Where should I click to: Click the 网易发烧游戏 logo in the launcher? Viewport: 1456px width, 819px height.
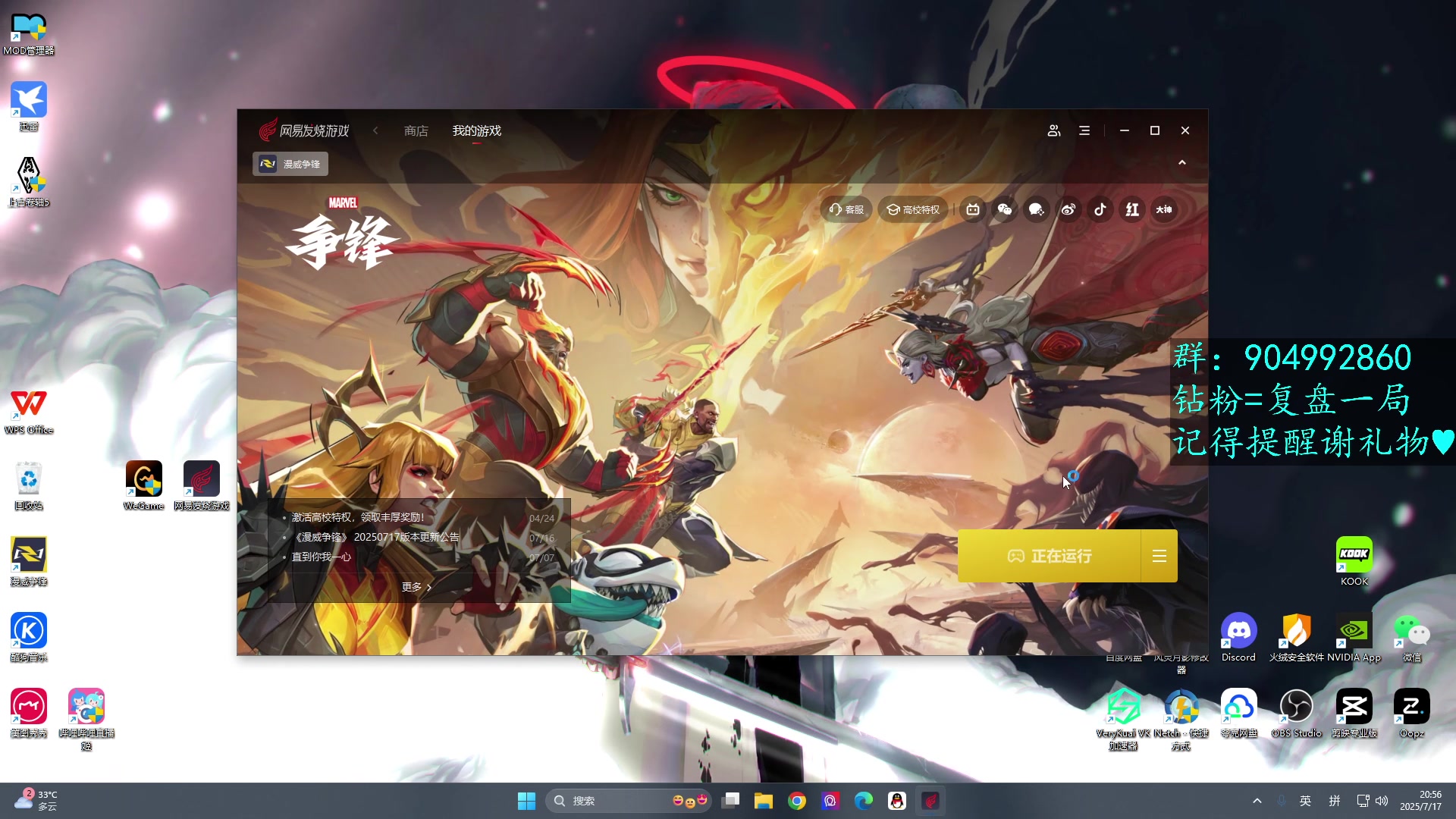point(304,130)
